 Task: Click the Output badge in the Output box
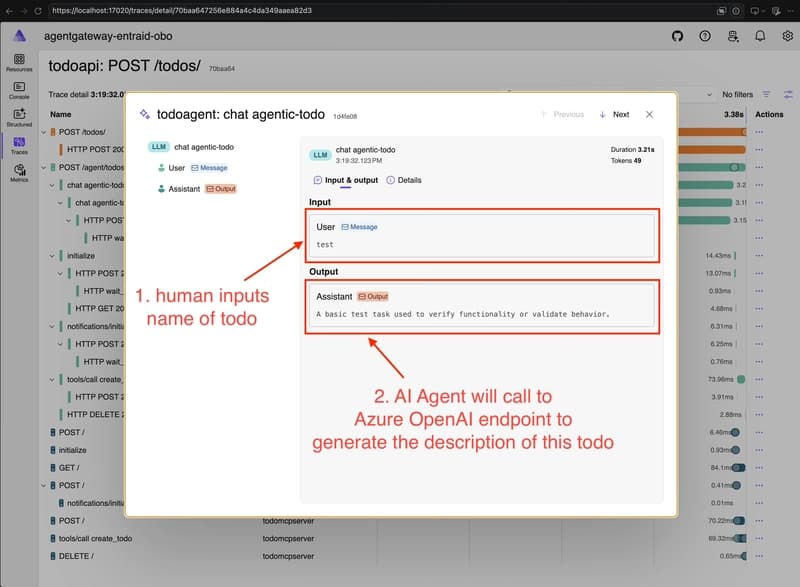(373, 296)
